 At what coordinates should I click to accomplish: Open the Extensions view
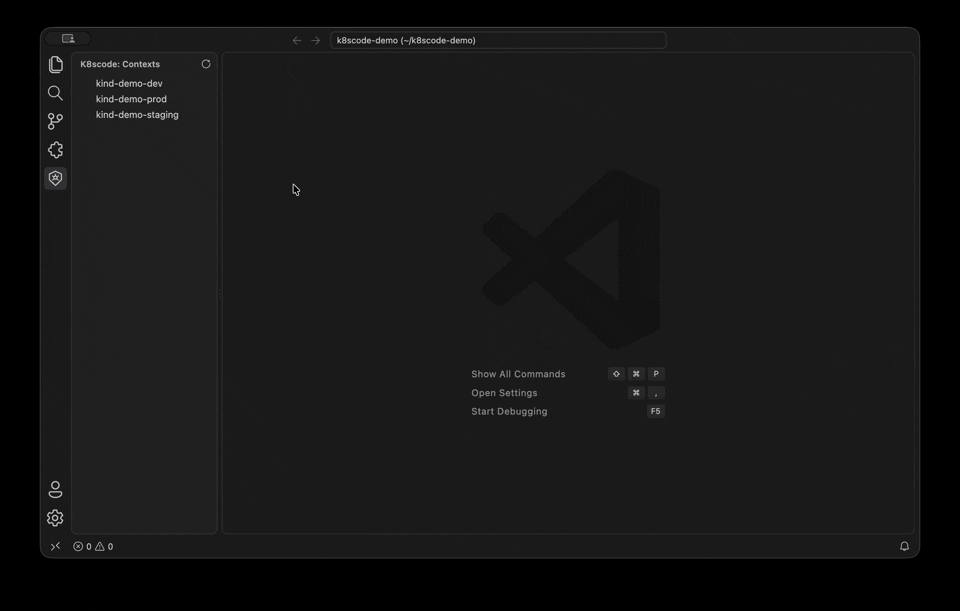55,150
